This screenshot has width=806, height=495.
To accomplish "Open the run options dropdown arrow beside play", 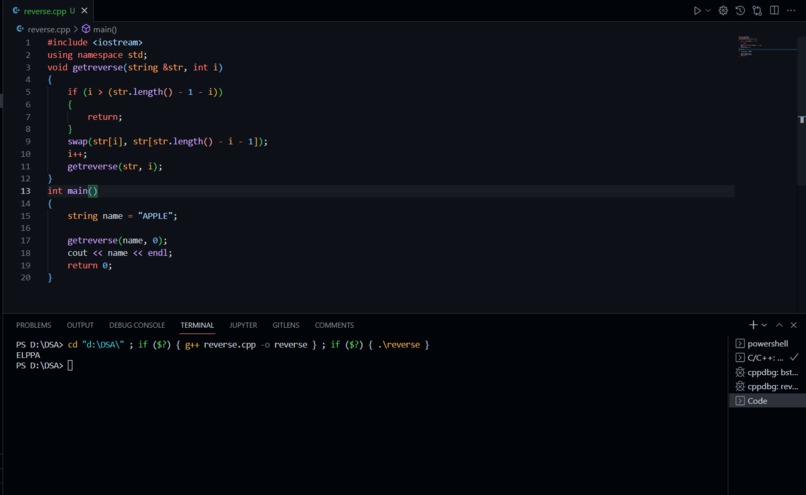I will coord(708,10).
